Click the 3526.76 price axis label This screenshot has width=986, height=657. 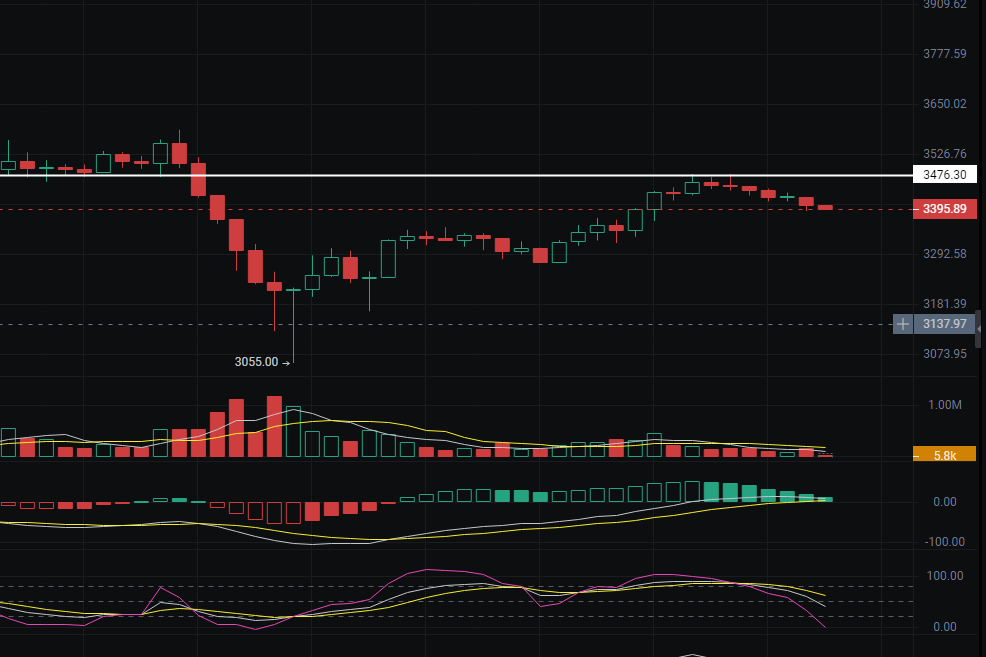(944, 154)
